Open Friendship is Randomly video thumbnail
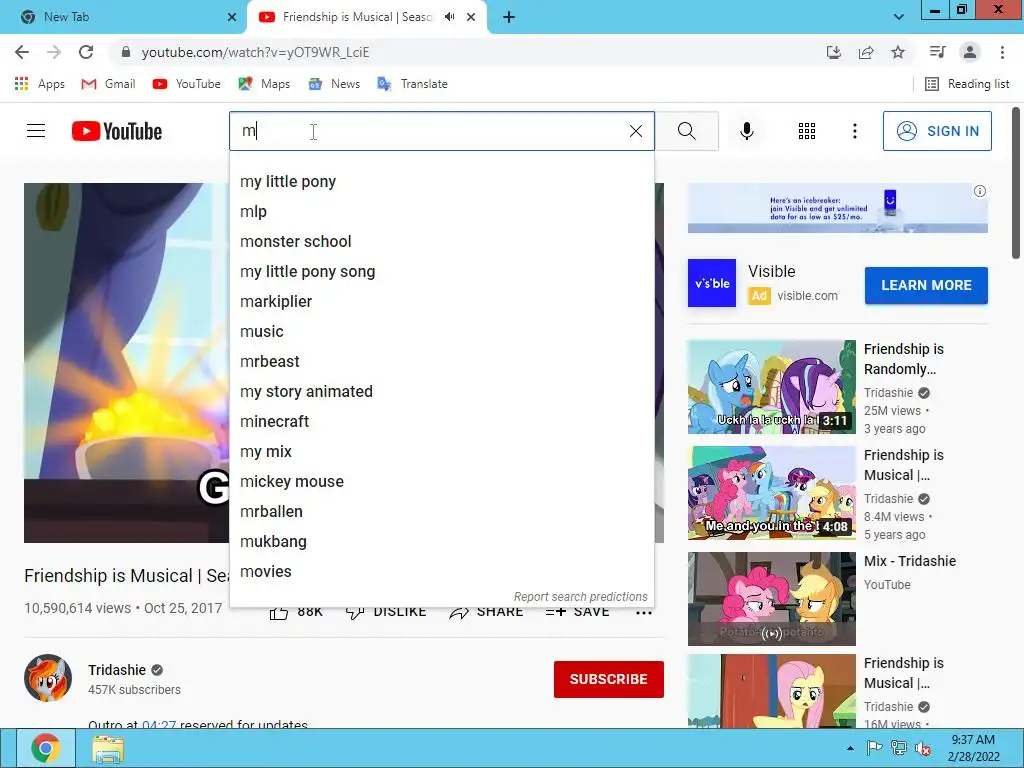The height and width of the screenshot is (768, 1024). coord(771,387)
